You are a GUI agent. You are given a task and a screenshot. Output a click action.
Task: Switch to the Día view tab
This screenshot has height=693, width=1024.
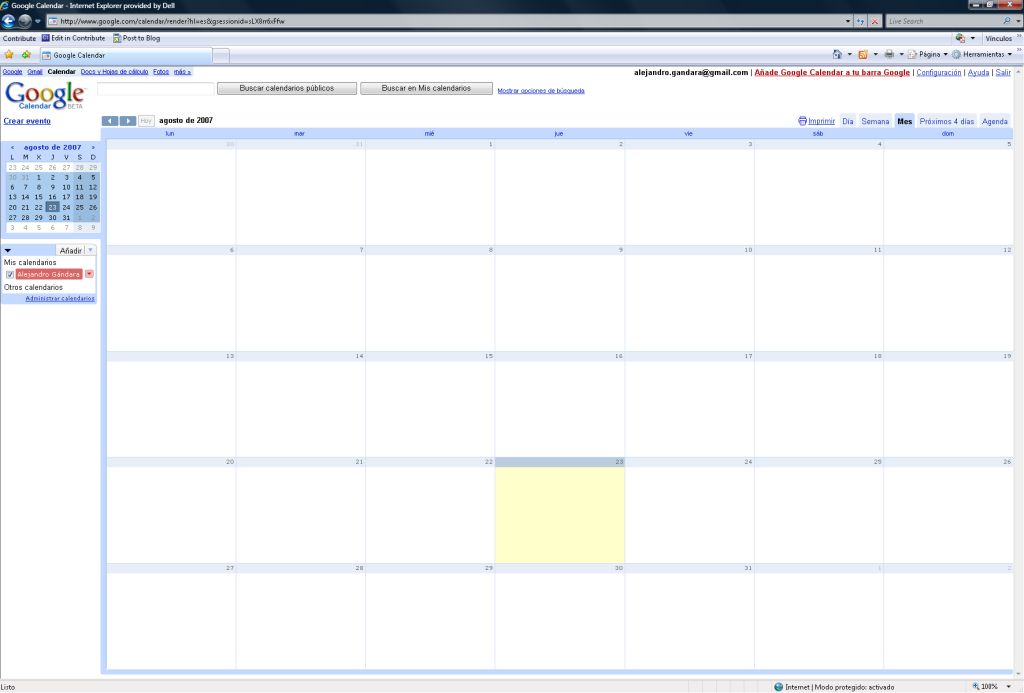848,121
